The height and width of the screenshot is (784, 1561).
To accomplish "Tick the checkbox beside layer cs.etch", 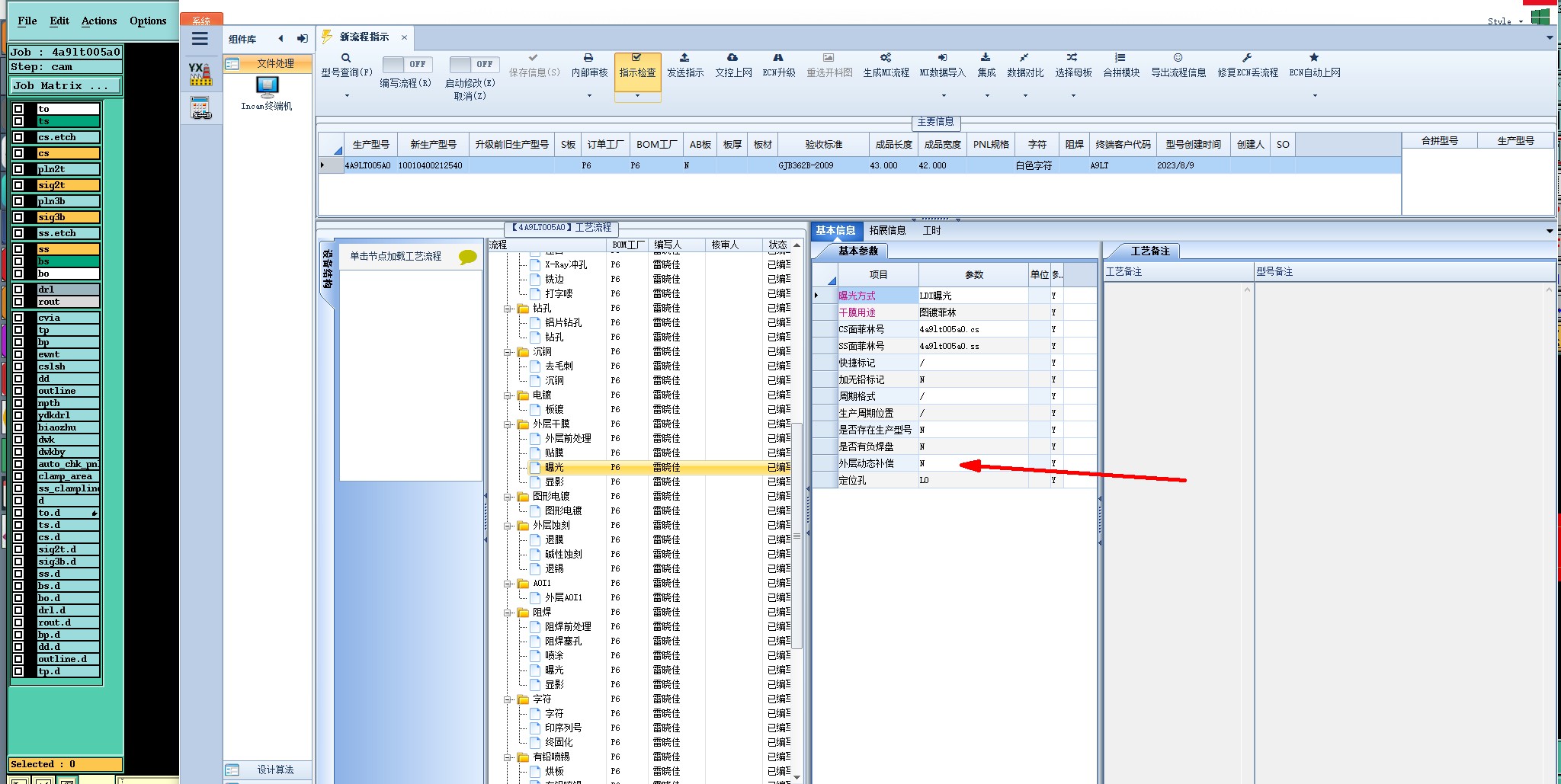I will (x=18, y=137).
